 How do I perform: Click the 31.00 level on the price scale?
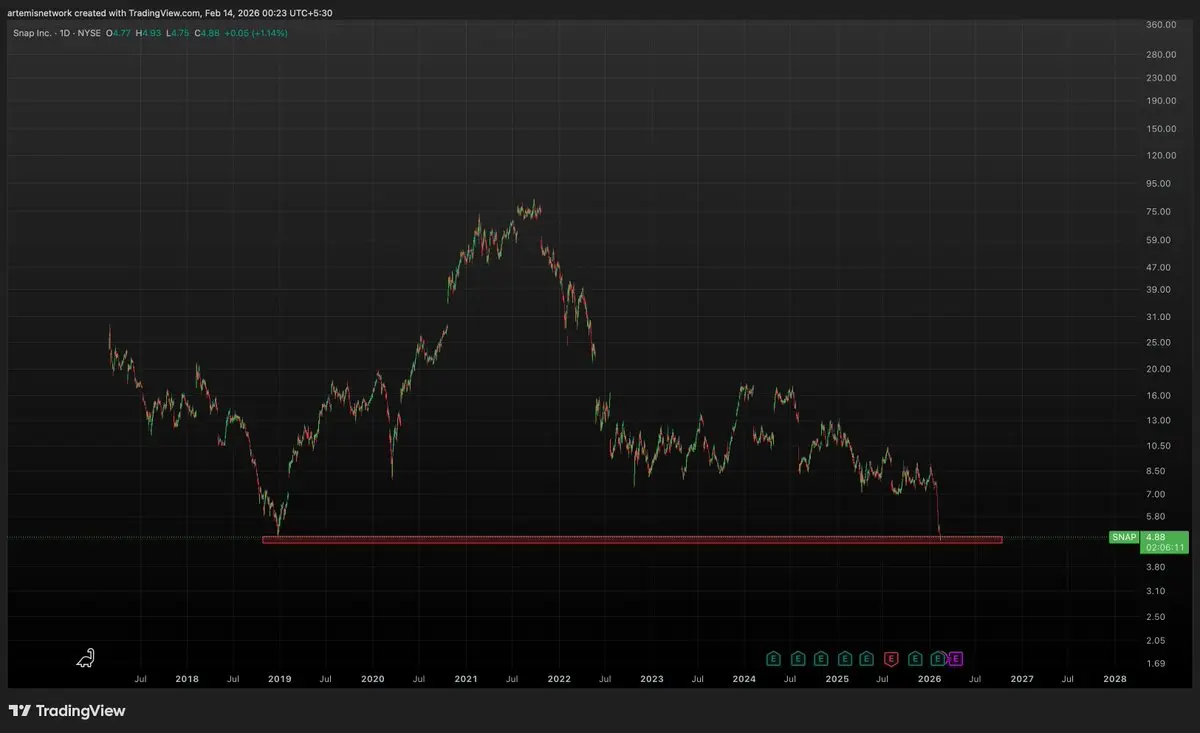(1159, 317)
